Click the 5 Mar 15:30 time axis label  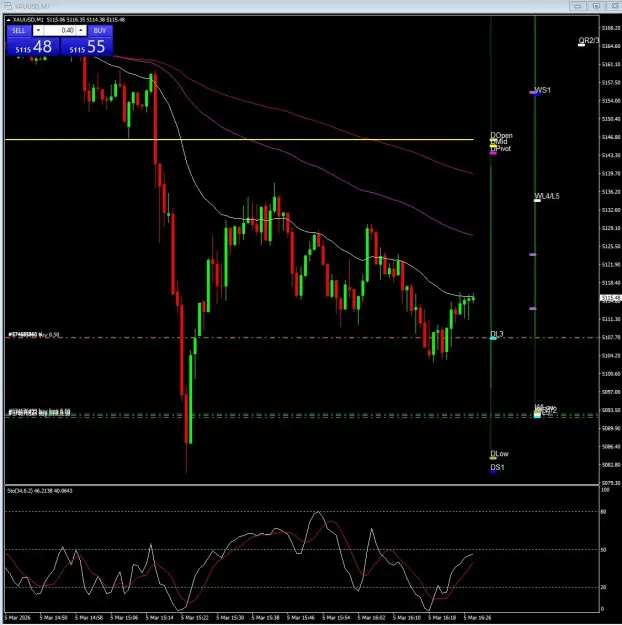point(230,618)
